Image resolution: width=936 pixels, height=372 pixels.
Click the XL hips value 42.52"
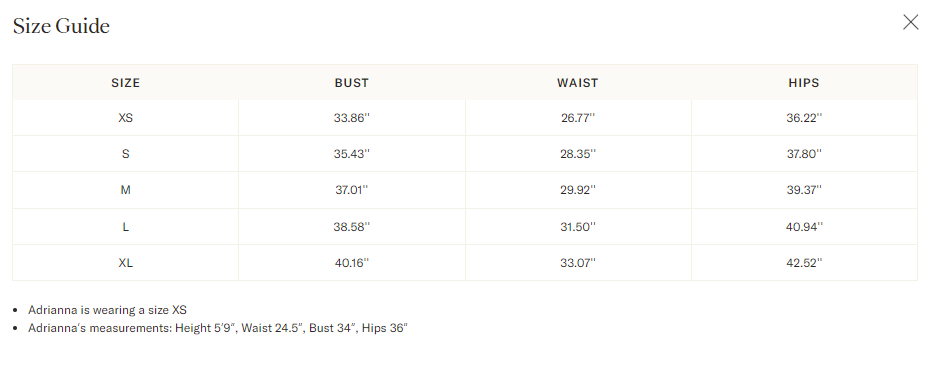click(804, 263)
